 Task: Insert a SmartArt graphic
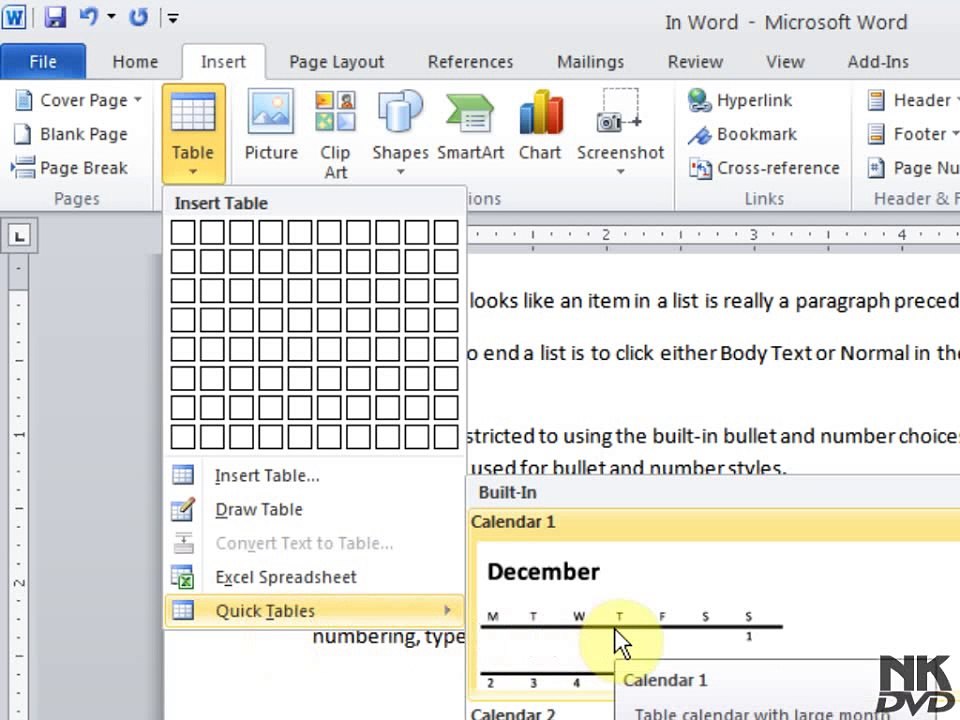point(470,126)
